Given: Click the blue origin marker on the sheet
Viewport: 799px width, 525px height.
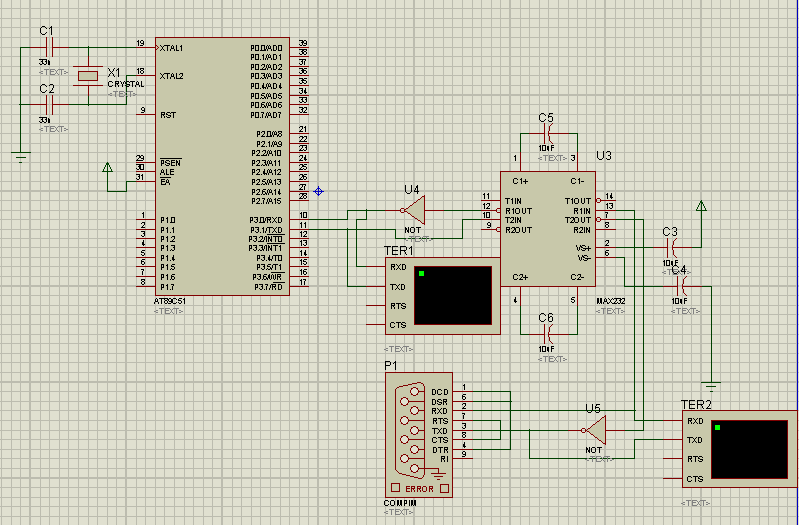Looking at the screenshot, I should click(318, 190).
